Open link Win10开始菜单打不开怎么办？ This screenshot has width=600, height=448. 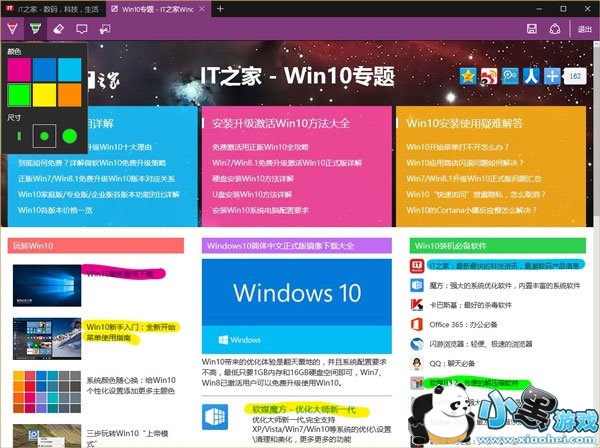(458, 147)
